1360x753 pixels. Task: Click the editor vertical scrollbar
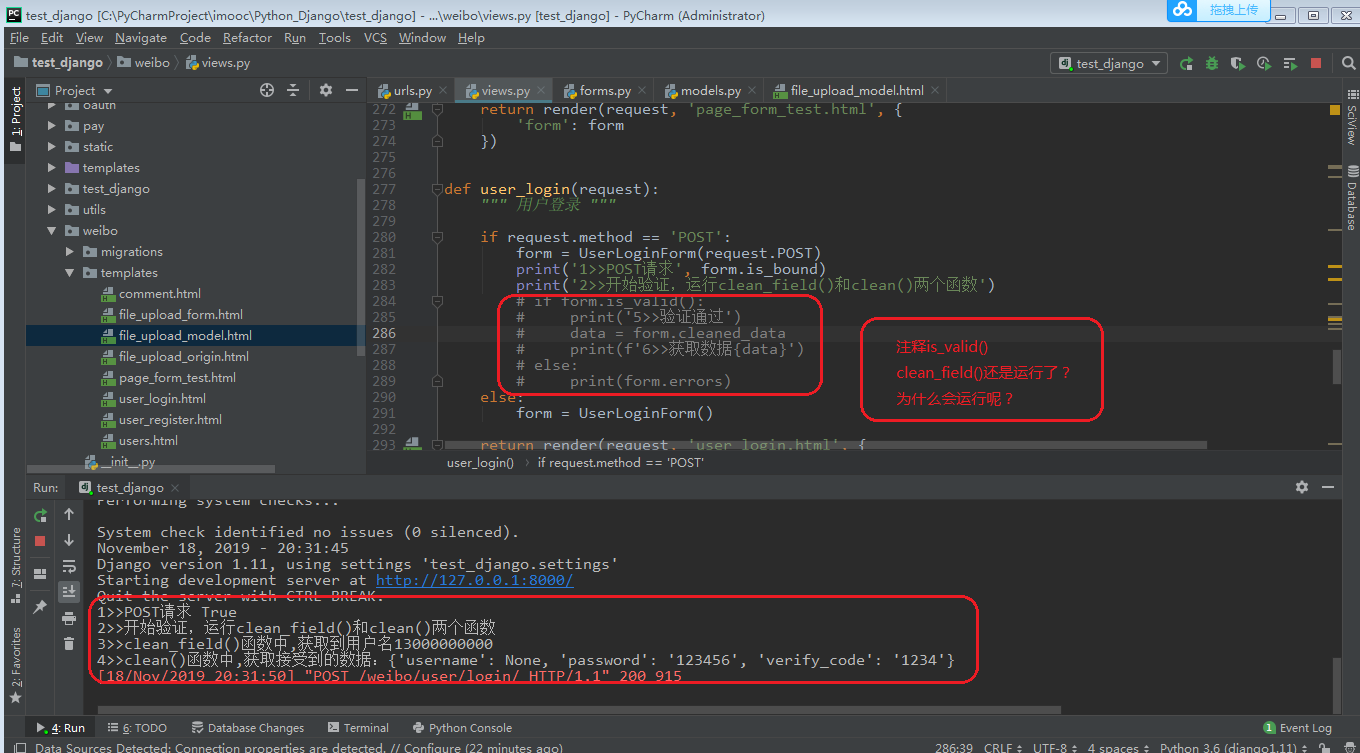click(1336, 366)
